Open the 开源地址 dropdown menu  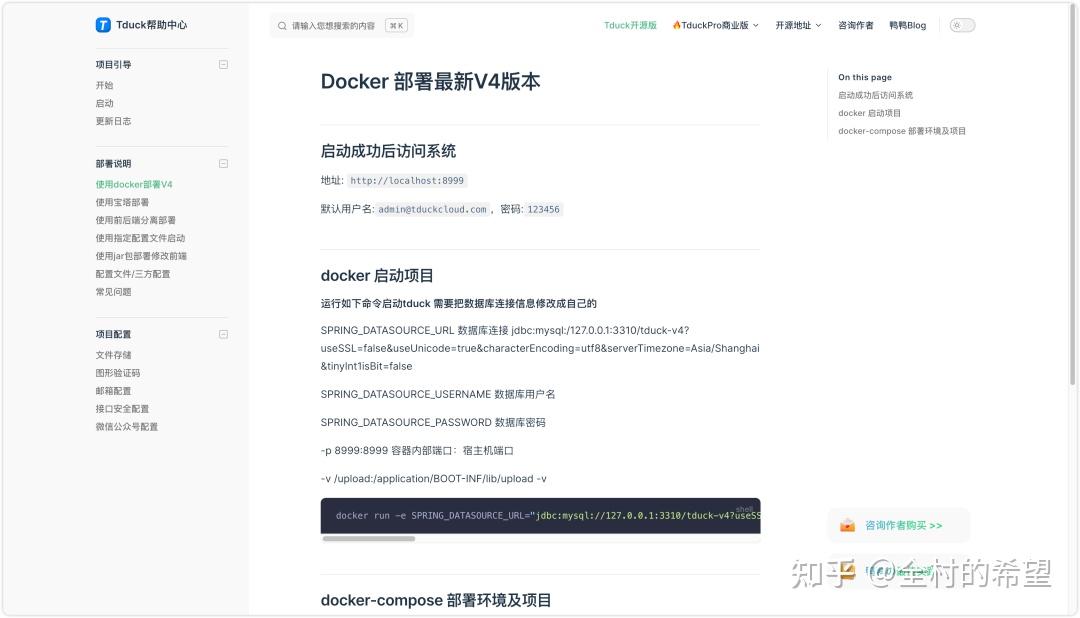pyautogui.click(x=798, y=25)
